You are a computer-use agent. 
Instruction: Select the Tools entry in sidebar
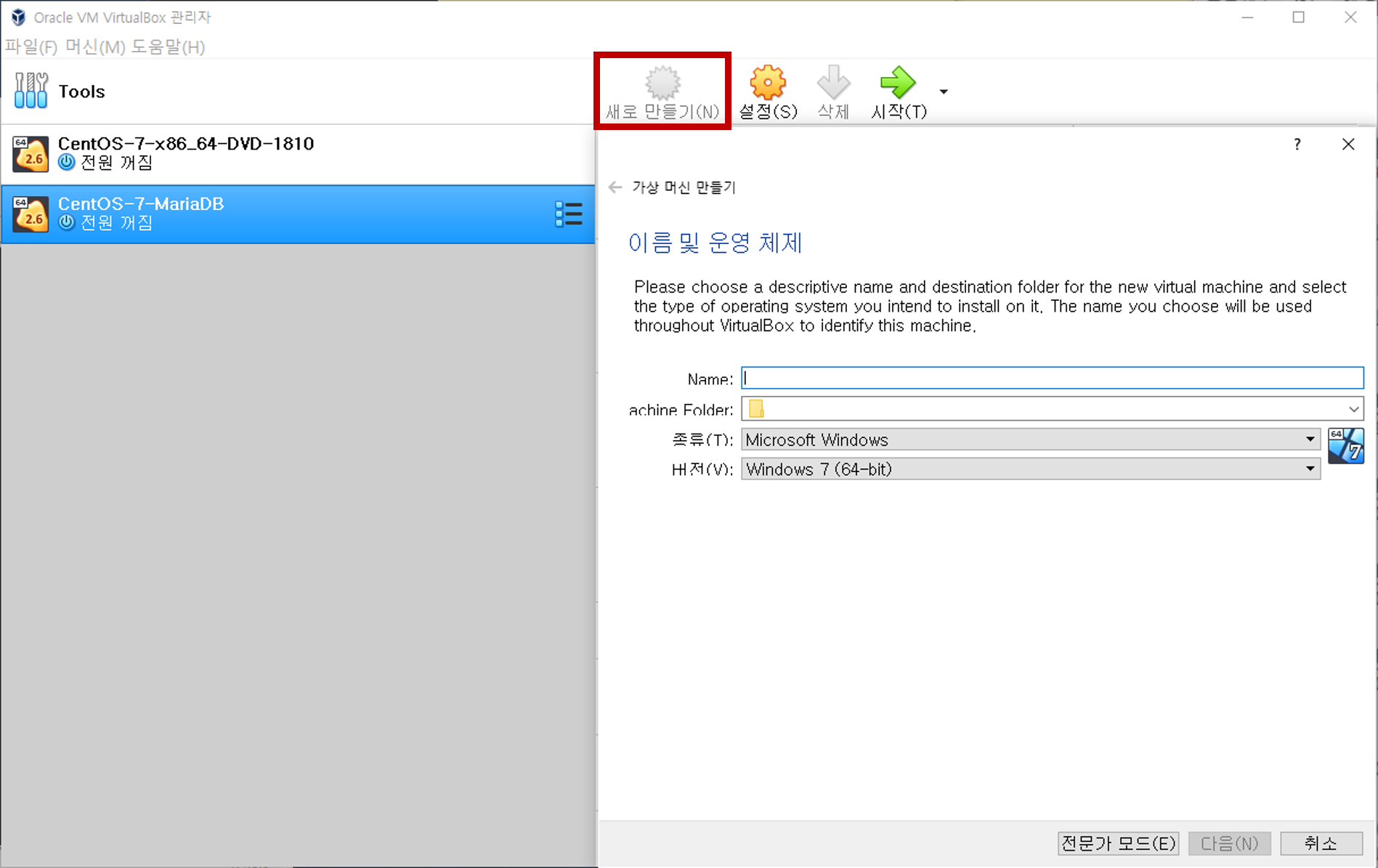click(x=297, y=92)
